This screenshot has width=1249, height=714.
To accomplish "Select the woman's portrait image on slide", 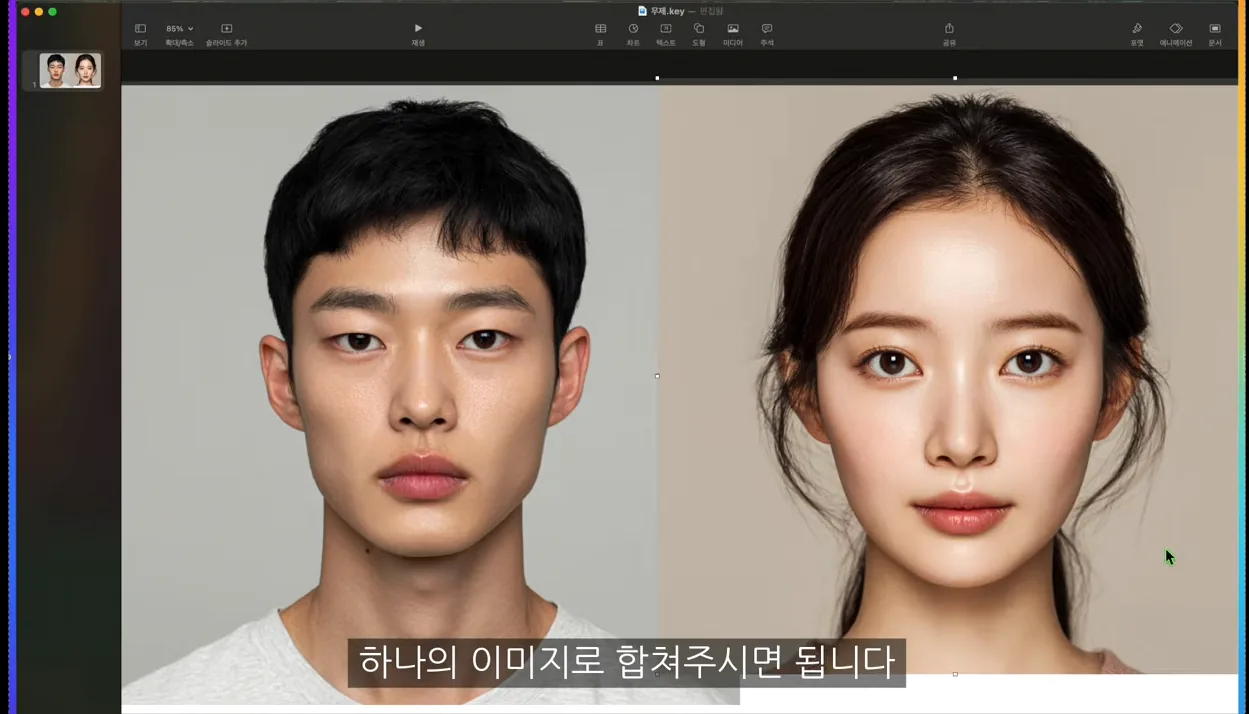I will [948, 380].
